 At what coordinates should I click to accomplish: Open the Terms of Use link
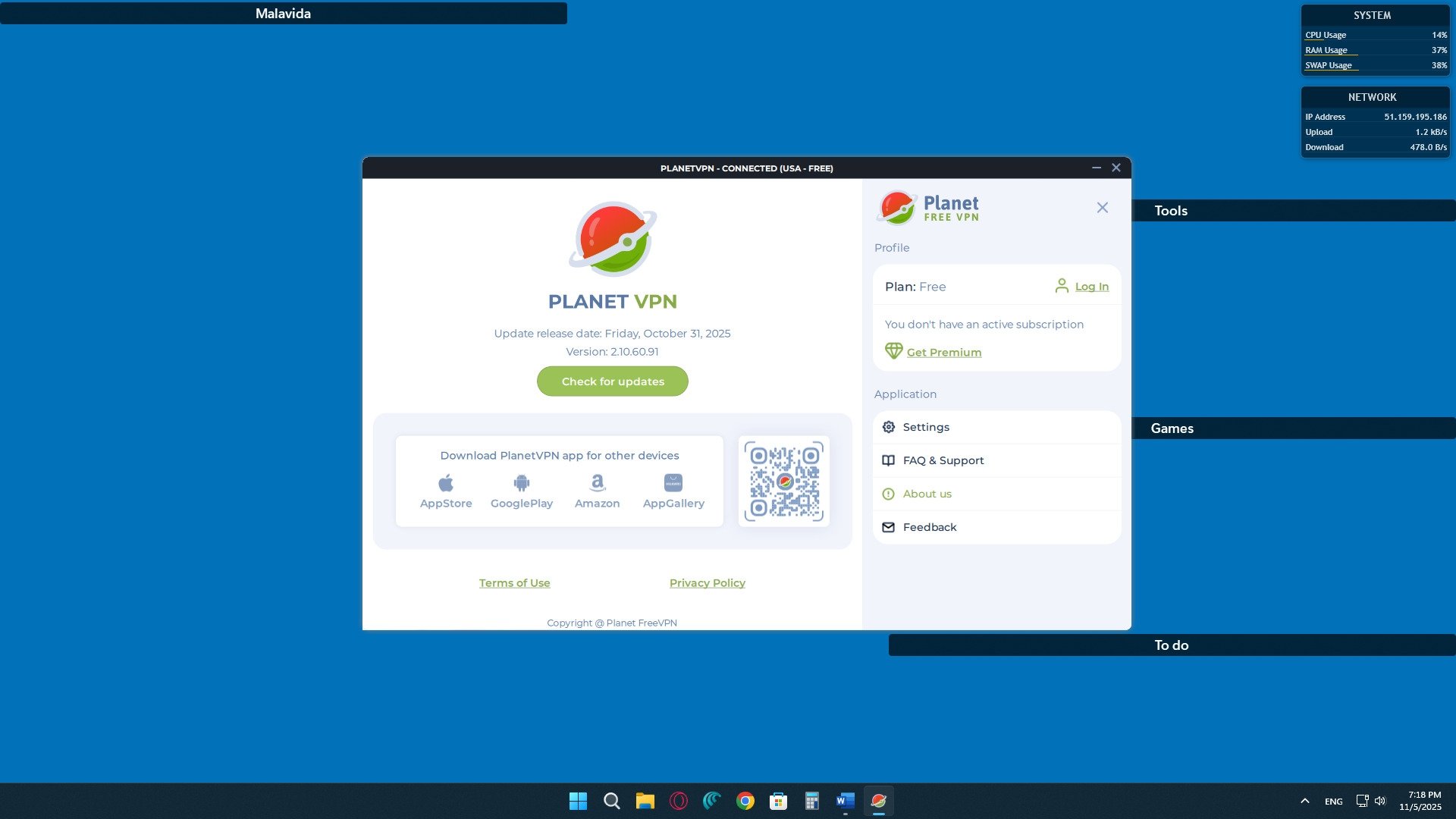[514, 583]
